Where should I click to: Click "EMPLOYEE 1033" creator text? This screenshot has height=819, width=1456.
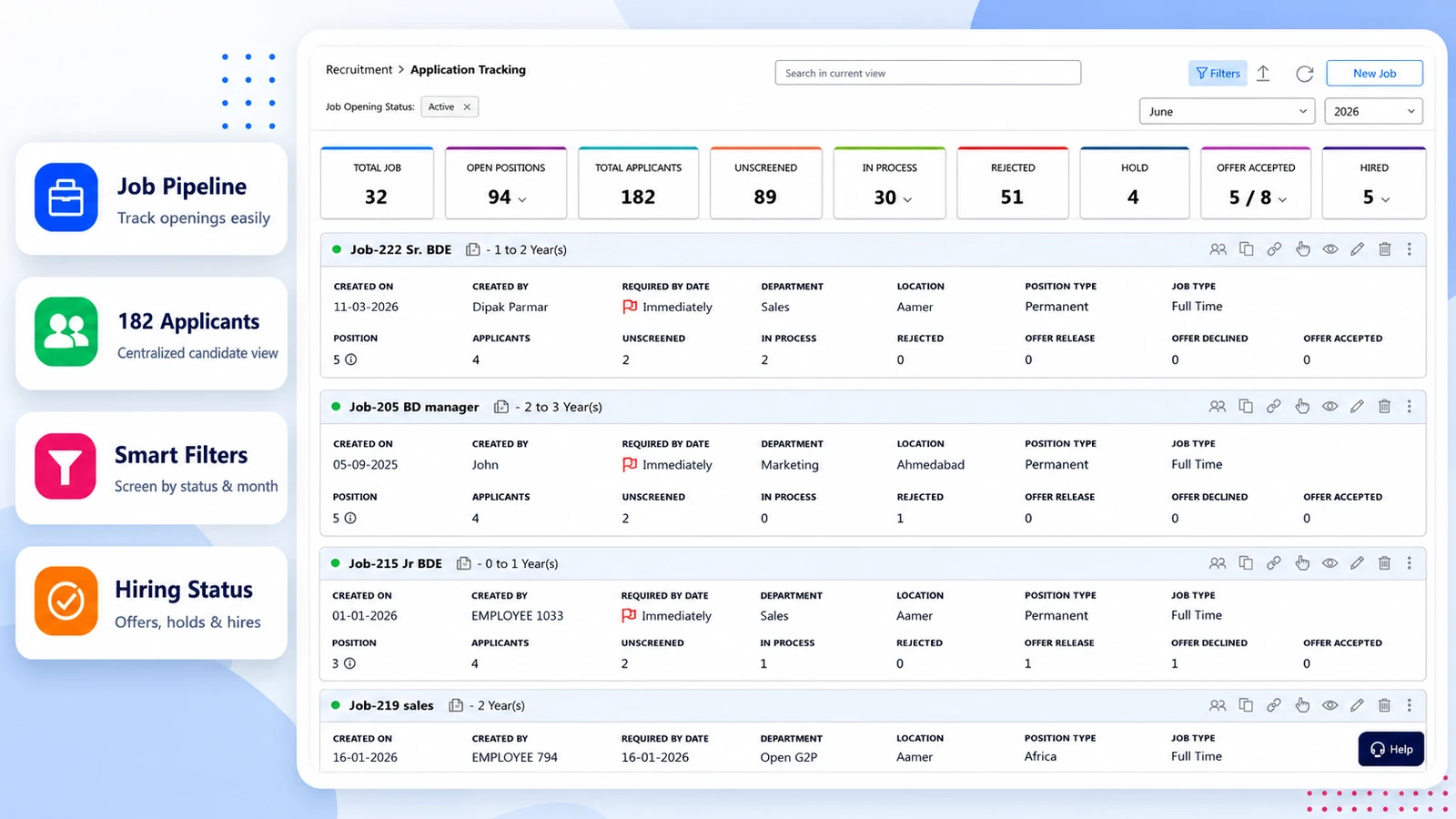coord(517,615)
